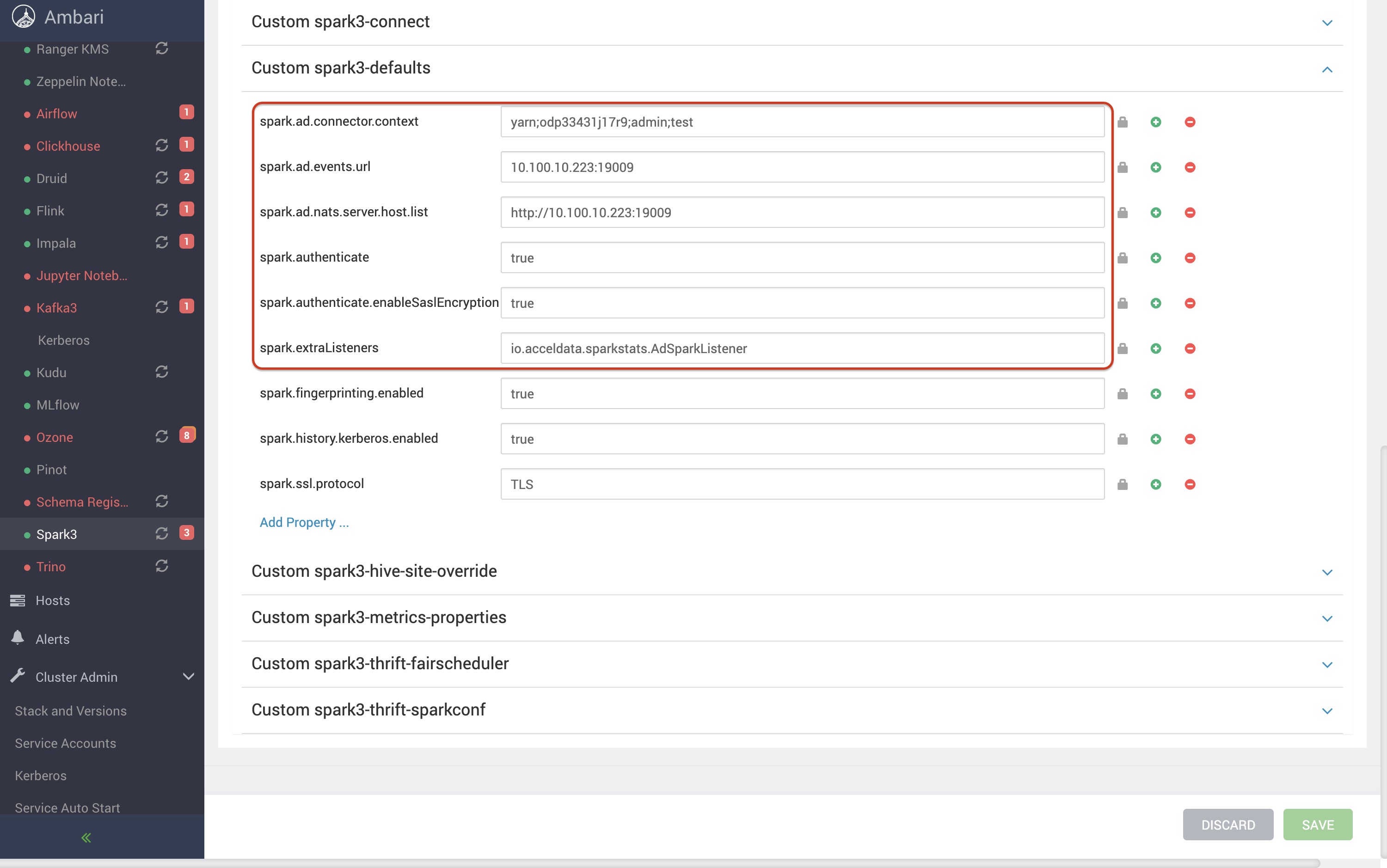Viewport: 1387px width, 868px height.
Task: Open the Jupyter Notebook service
Action: tap(81, 275)
